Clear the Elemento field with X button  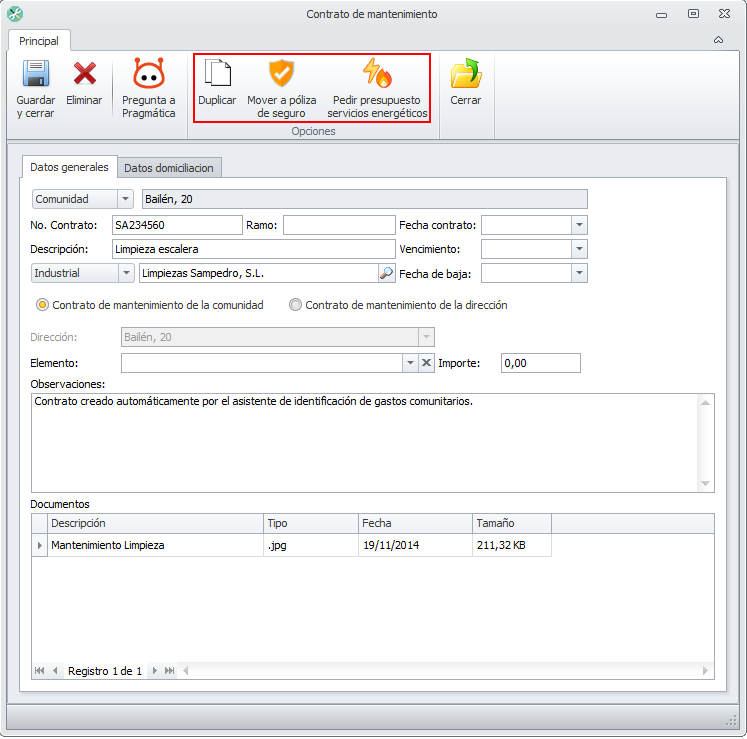tap(426, 363)
